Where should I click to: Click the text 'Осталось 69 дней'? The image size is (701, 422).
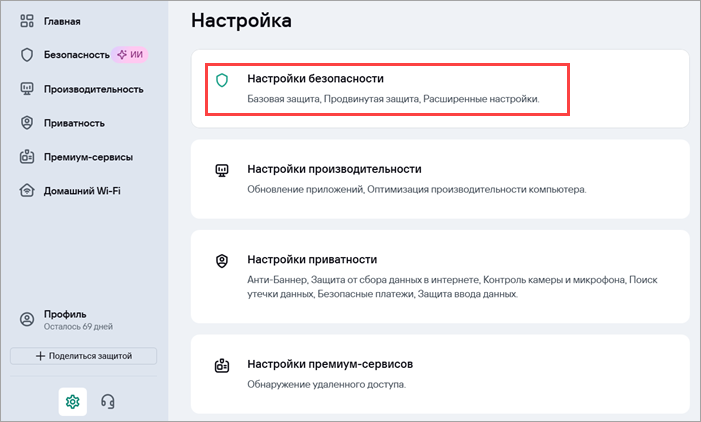tap(78, 327)
